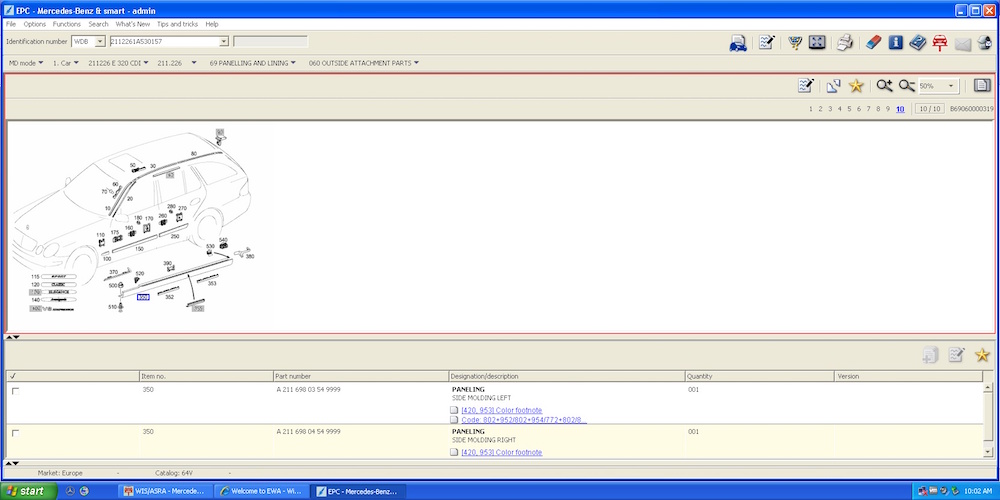Open the MD mode dropdown
The image size is (1000, 500).
[26, 63]
